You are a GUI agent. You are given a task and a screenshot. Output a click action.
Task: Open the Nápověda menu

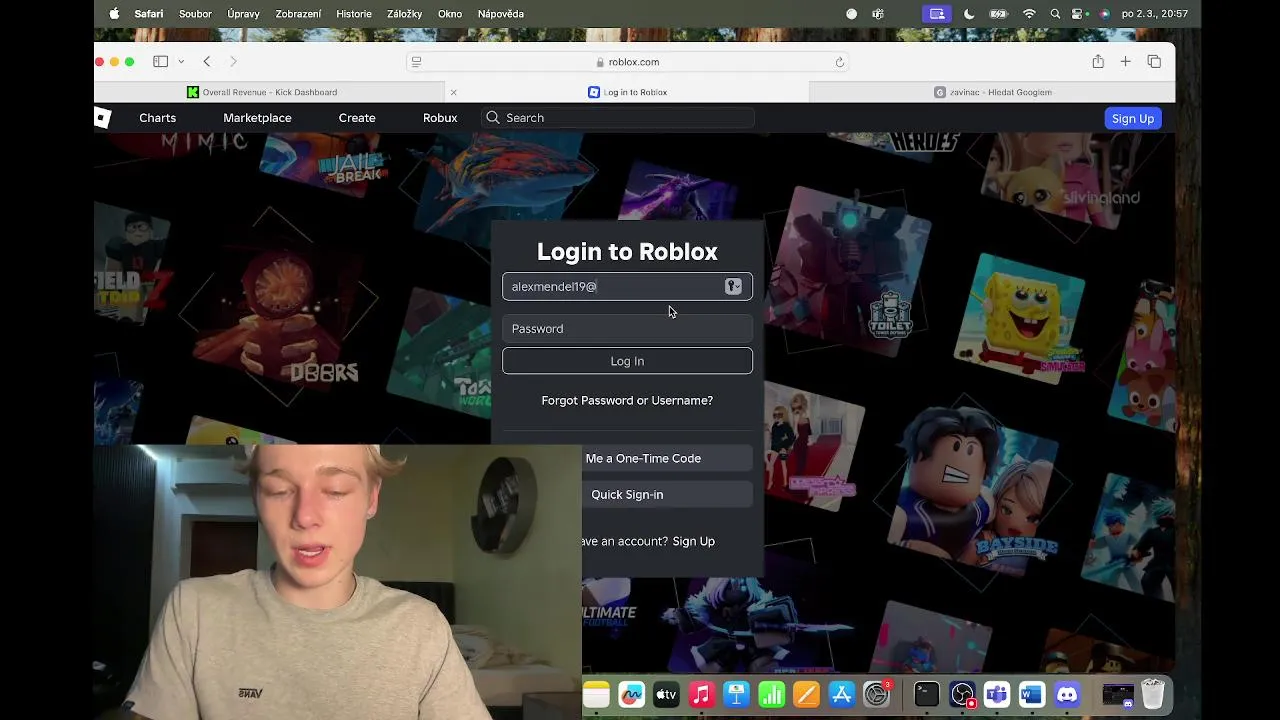click(501, 14)
